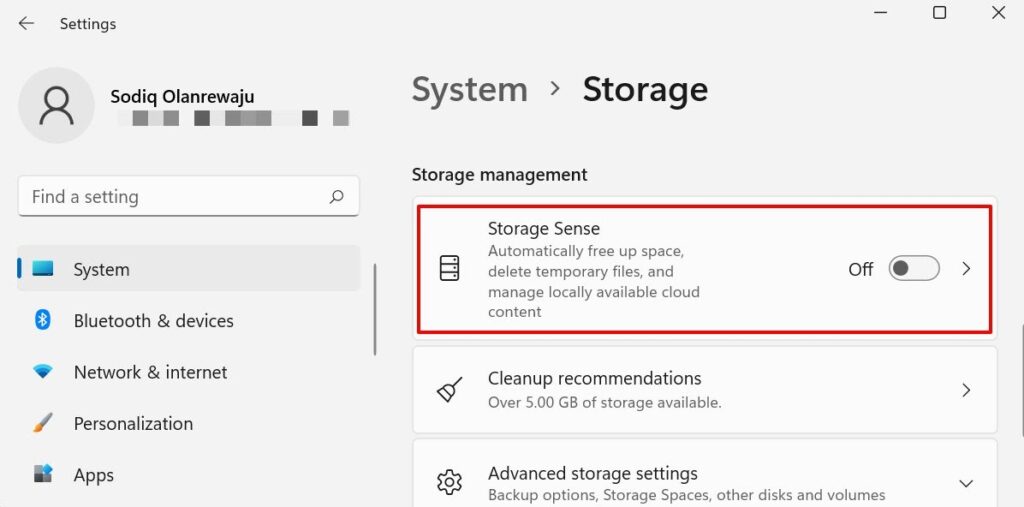The width and height of the screenshot is (1024, 507).
Task: Click the search magnifier icon
Action: pyautogui.click(x=337, y=197)
